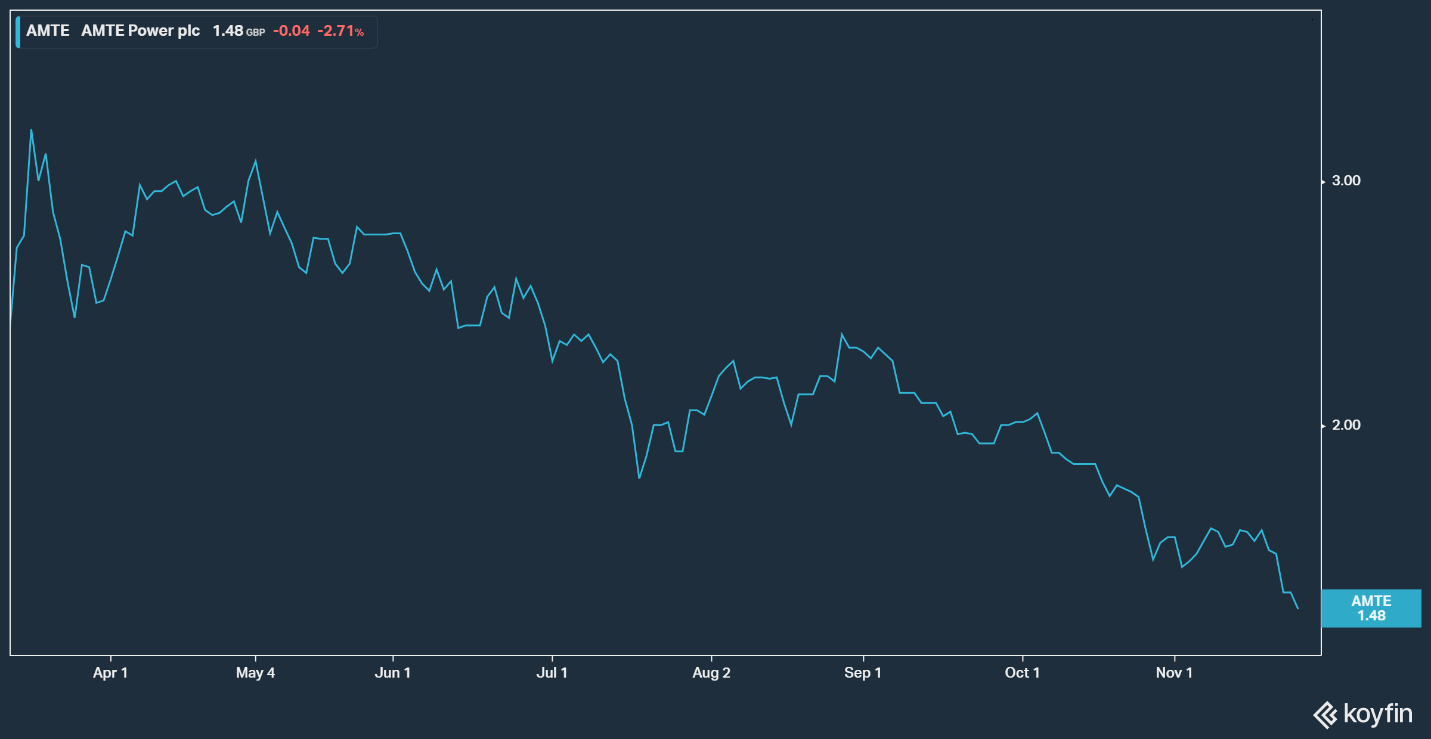Click the Jul 1 date label

[x=552, y=673]
